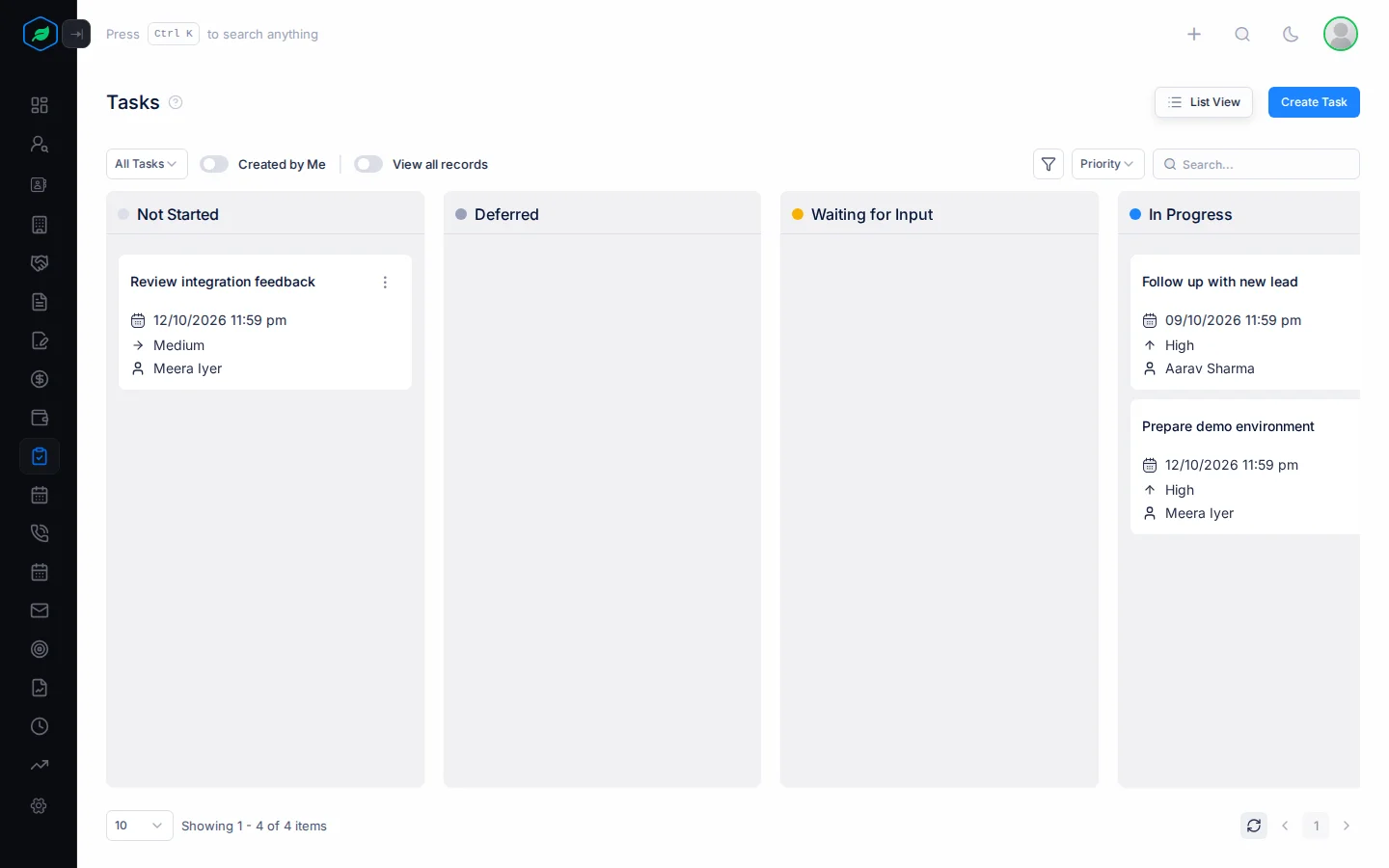
Task: Open the clock history sidebar icon
Action: pyautogui.click(x=40, y=726)
